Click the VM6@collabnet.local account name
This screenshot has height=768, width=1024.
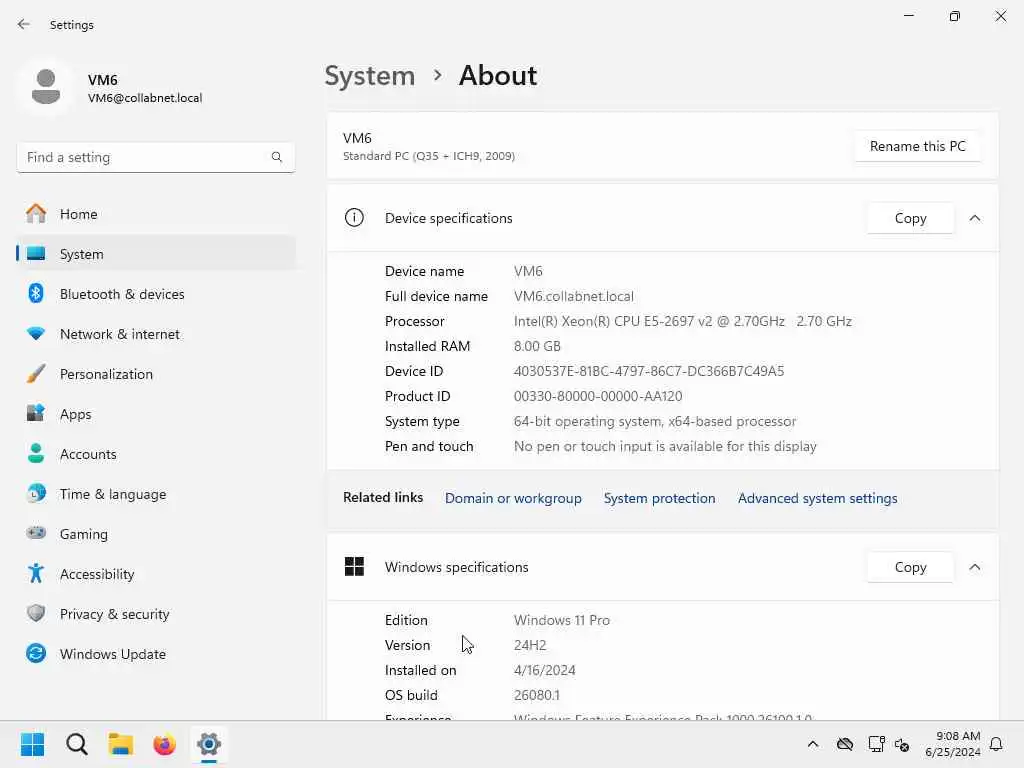coord(145,98)
